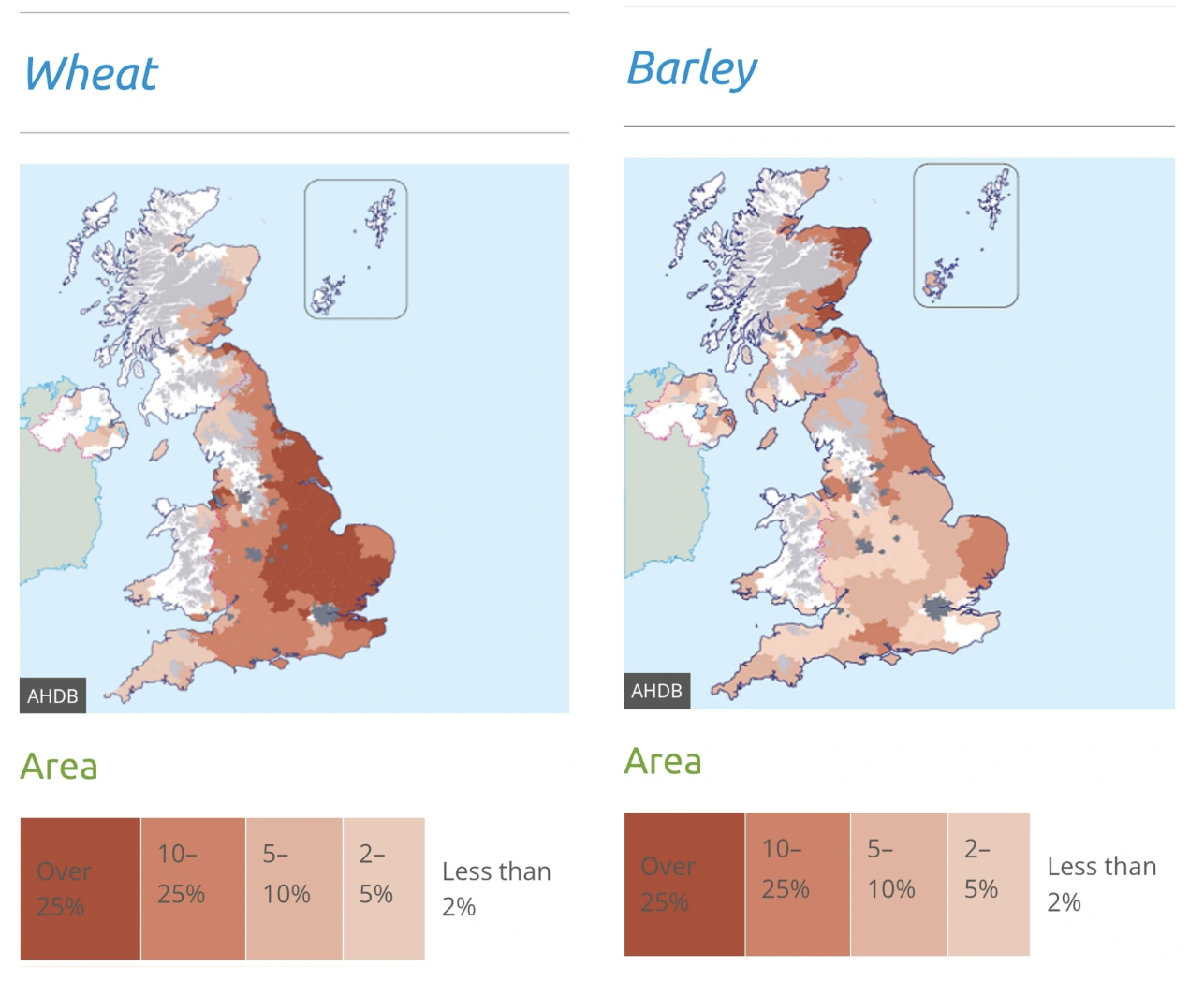Click the Barley heading title
The image size is (1204, 981).
692,68
